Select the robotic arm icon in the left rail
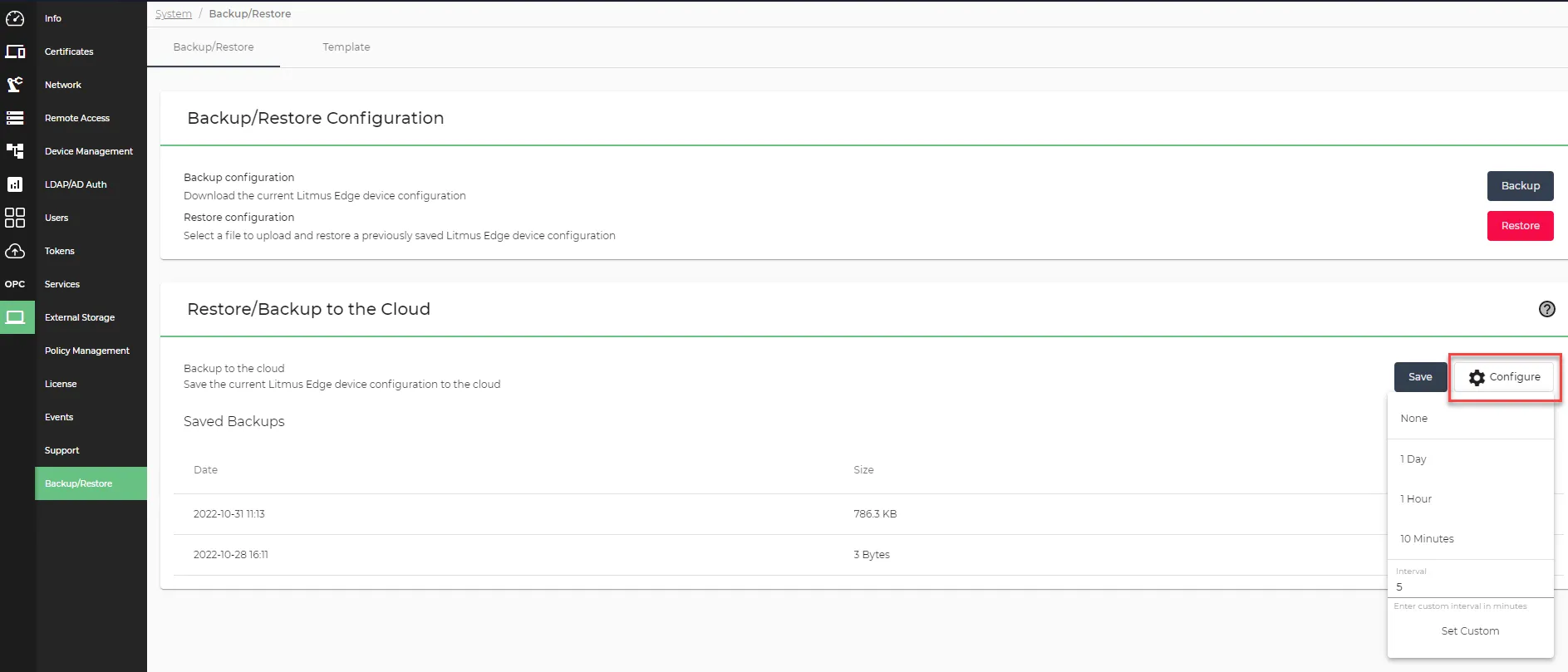1568x672 pixels. 15,85
